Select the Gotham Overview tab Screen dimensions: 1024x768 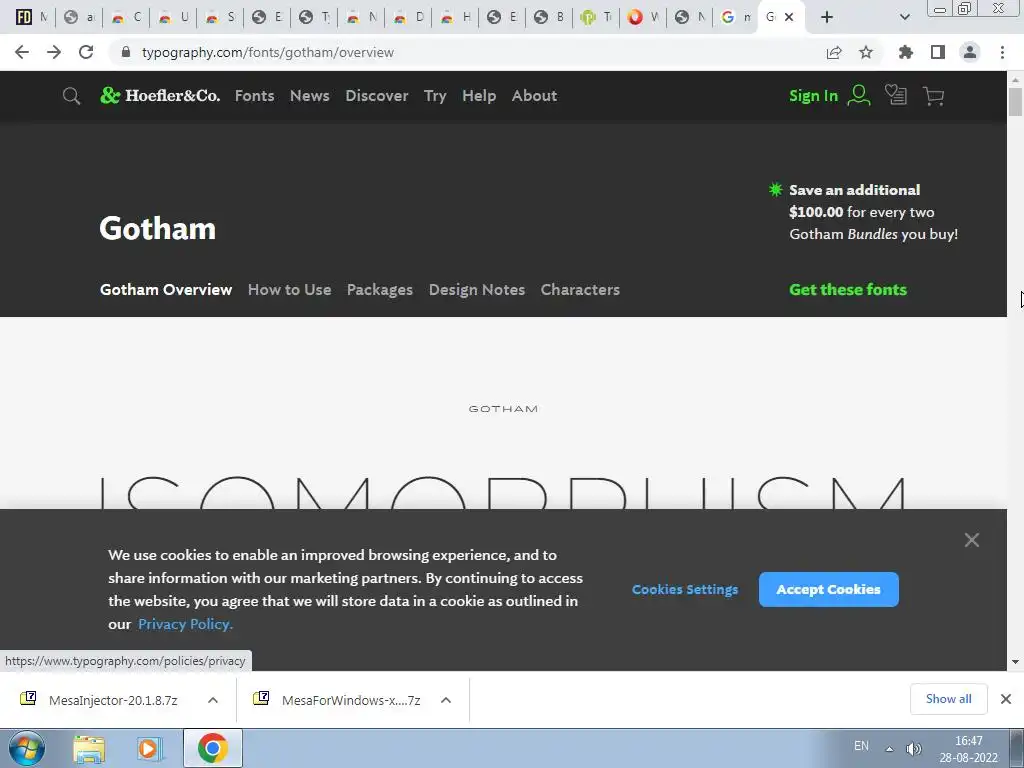tap(166, 289)
